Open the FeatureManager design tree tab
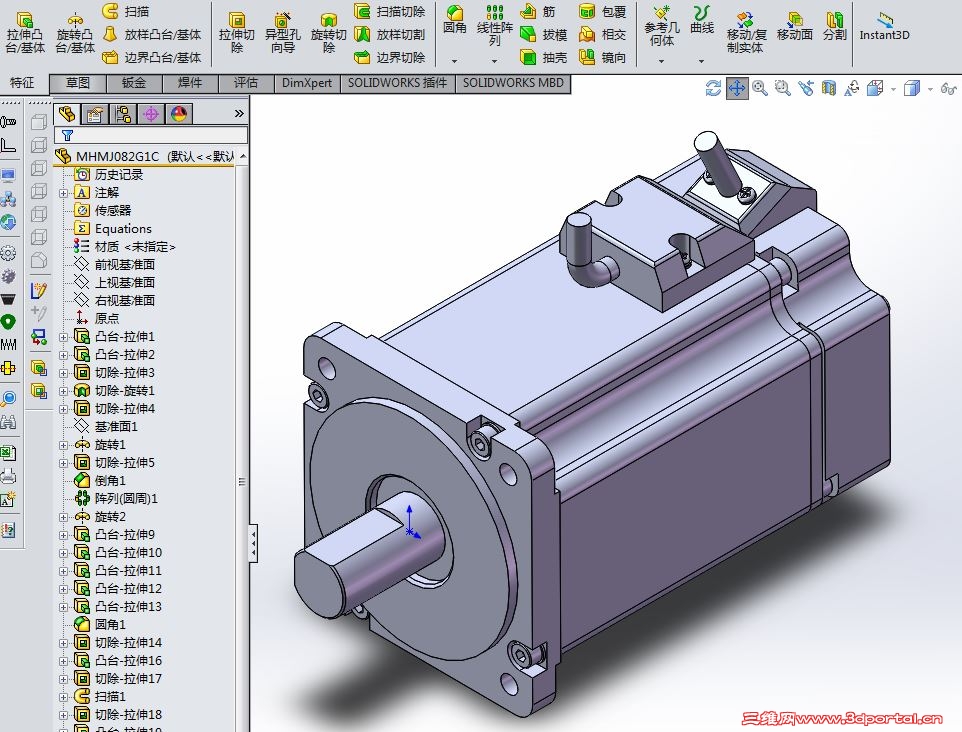962x732 pixels. coord(67,114)
